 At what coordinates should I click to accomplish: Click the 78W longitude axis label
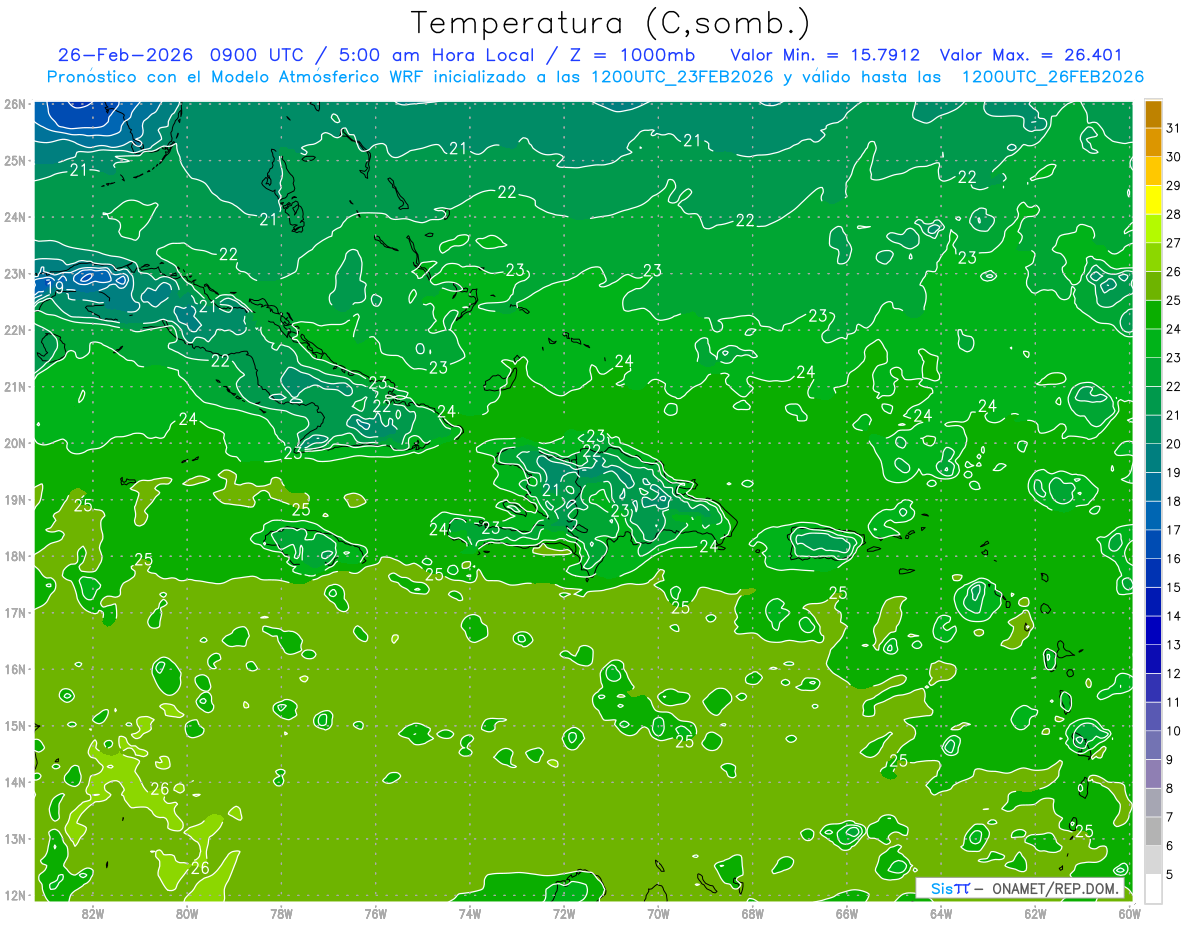281,913
